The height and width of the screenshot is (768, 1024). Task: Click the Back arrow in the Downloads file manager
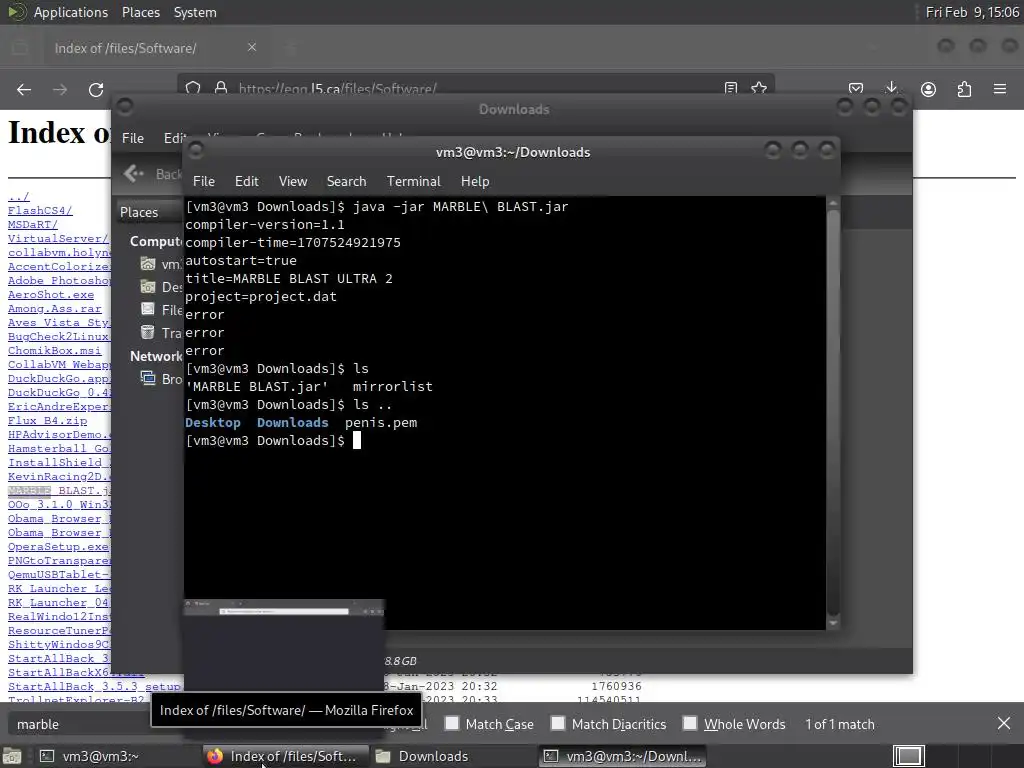coord(134,173)
